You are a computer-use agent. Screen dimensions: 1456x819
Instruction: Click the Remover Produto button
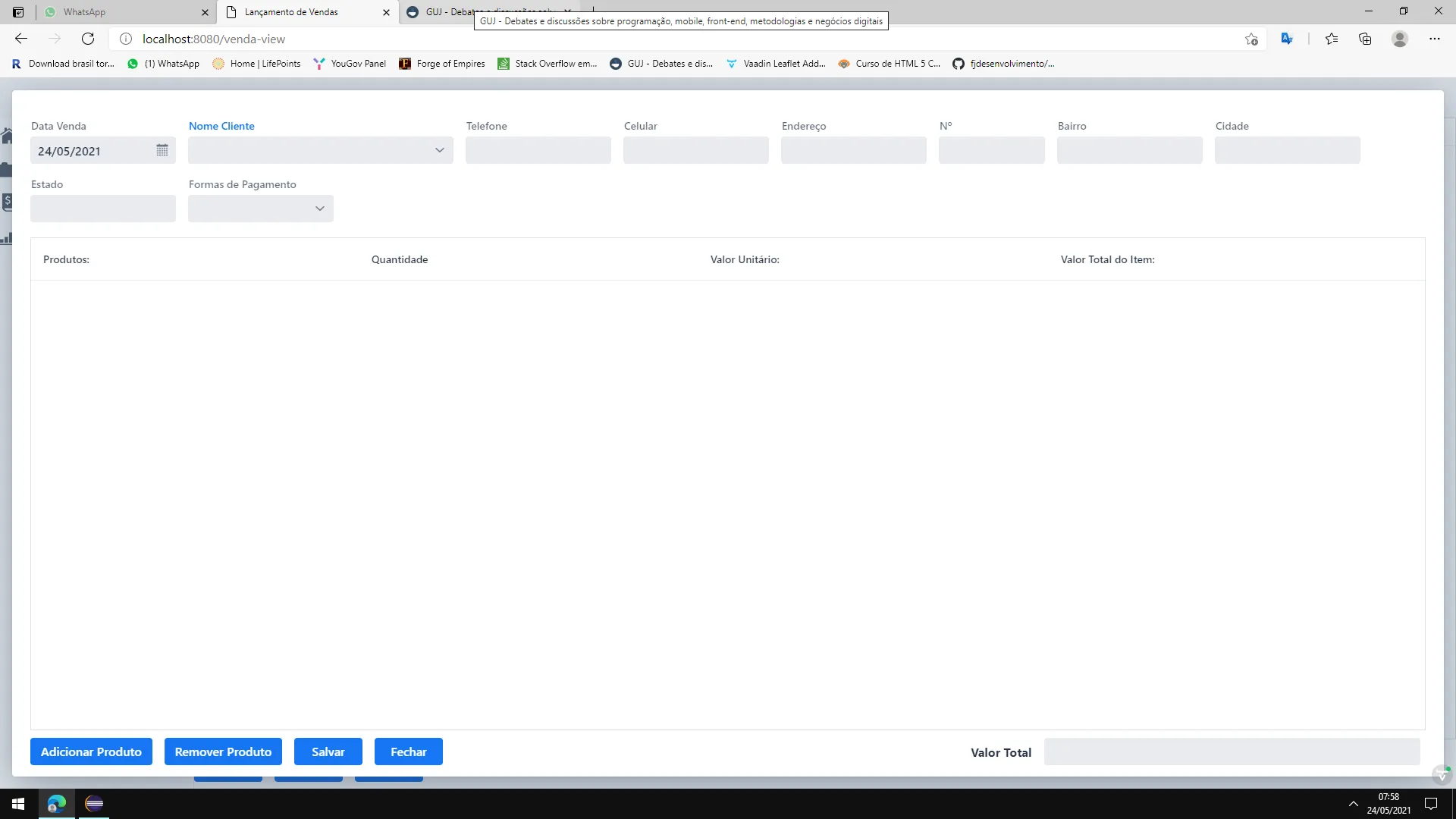(x=223, y=752)
